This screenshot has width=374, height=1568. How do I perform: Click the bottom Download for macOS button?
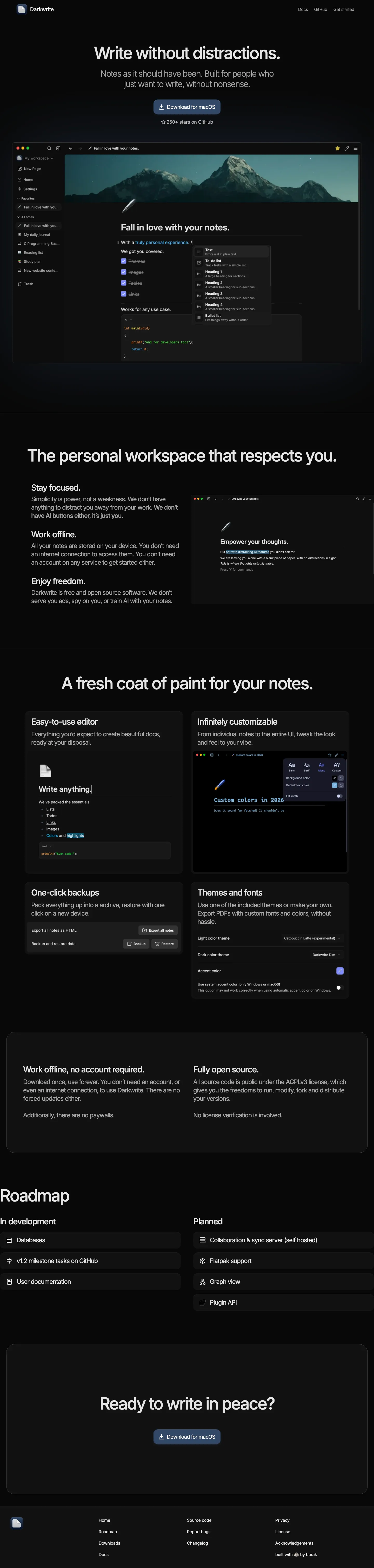click(187, 1437)
